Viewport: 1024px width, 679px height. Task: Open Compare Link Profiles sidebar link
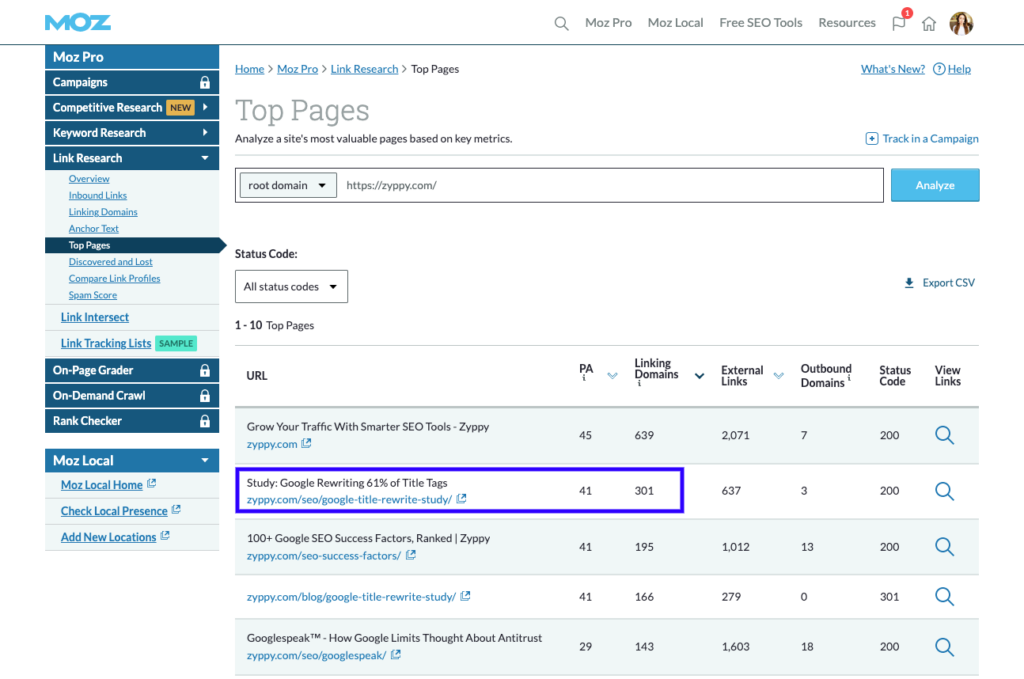pos(114,279)
